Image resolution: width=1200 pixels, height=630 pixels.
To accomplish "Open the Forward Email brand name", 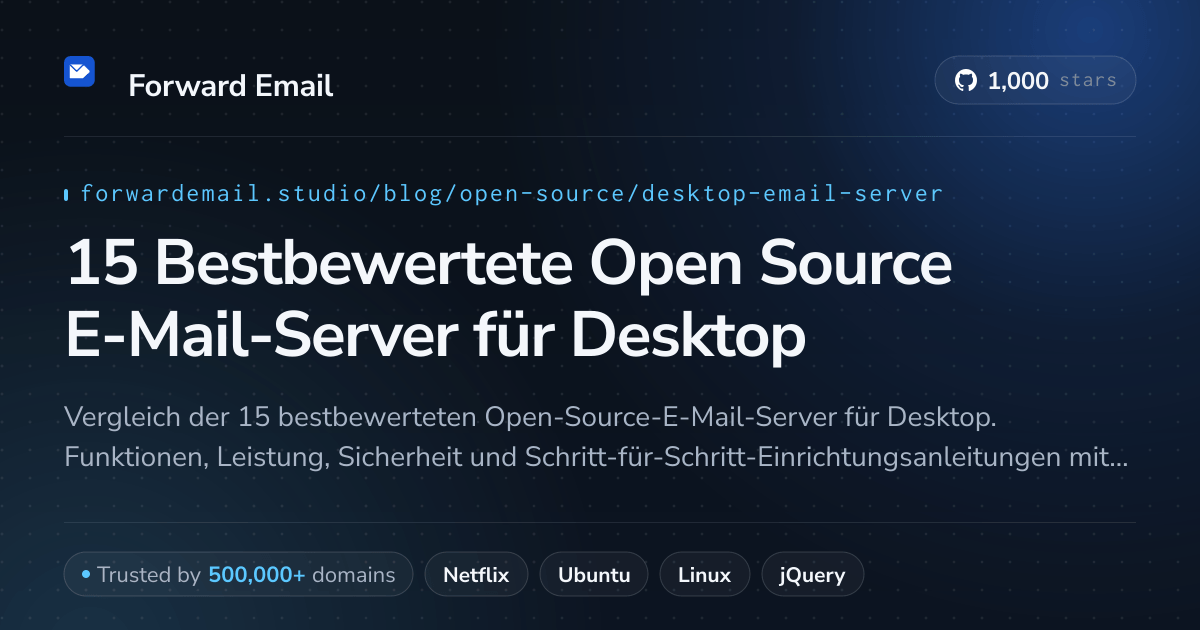I will pos(231,86).
